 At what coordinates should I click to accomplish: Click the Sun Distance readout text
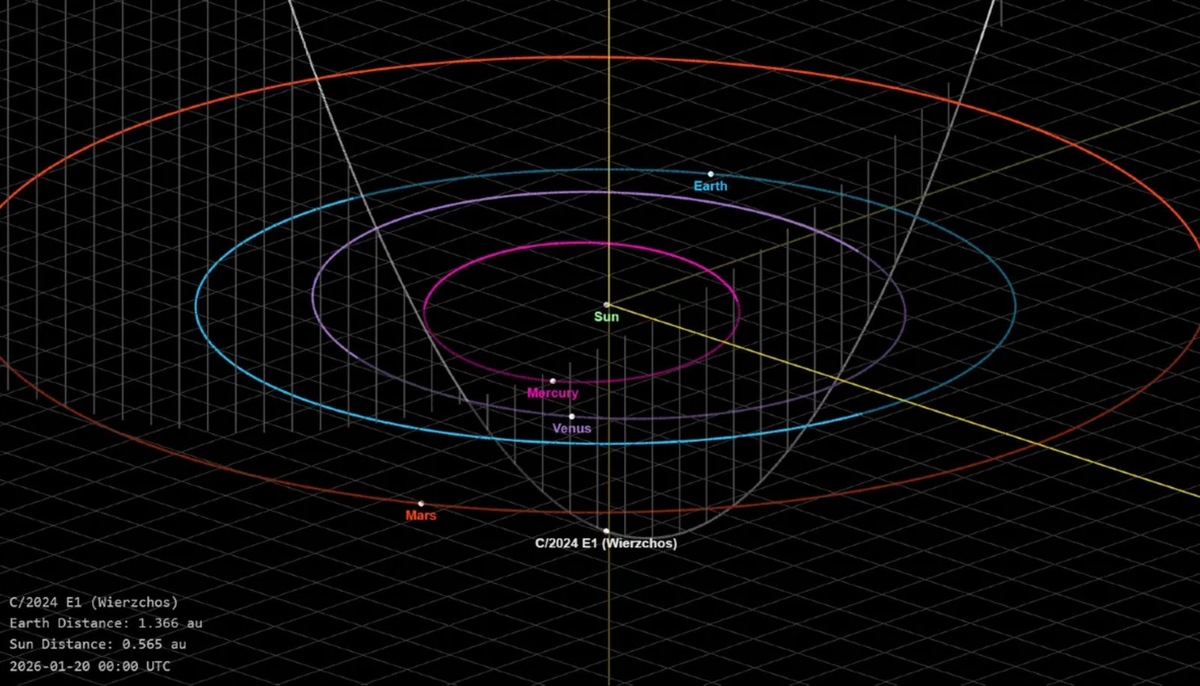(100, 644)
